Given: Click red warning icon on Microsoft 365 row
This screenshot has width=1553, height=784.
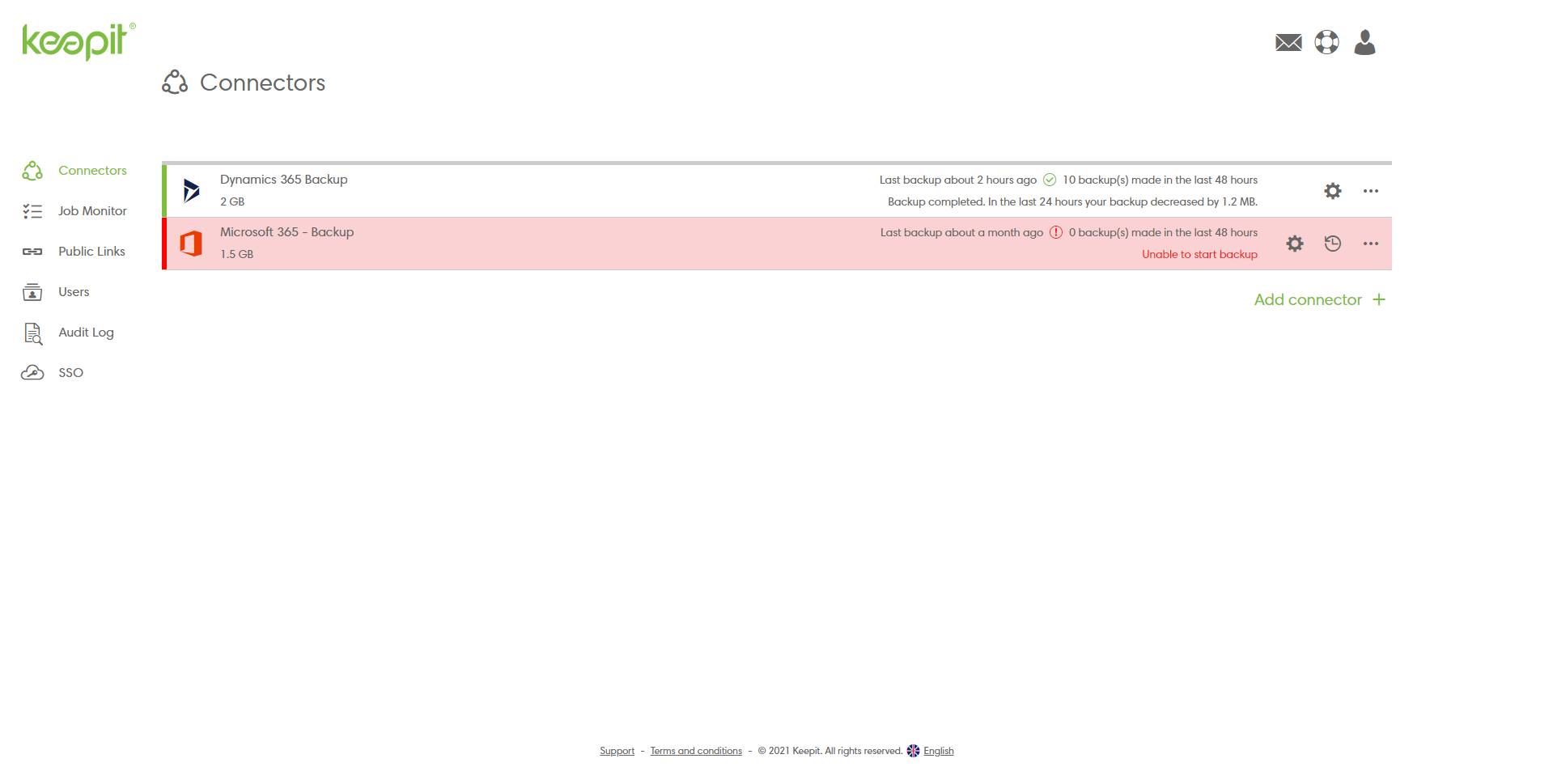Looking at the screenshot, I should (1056, 232).
